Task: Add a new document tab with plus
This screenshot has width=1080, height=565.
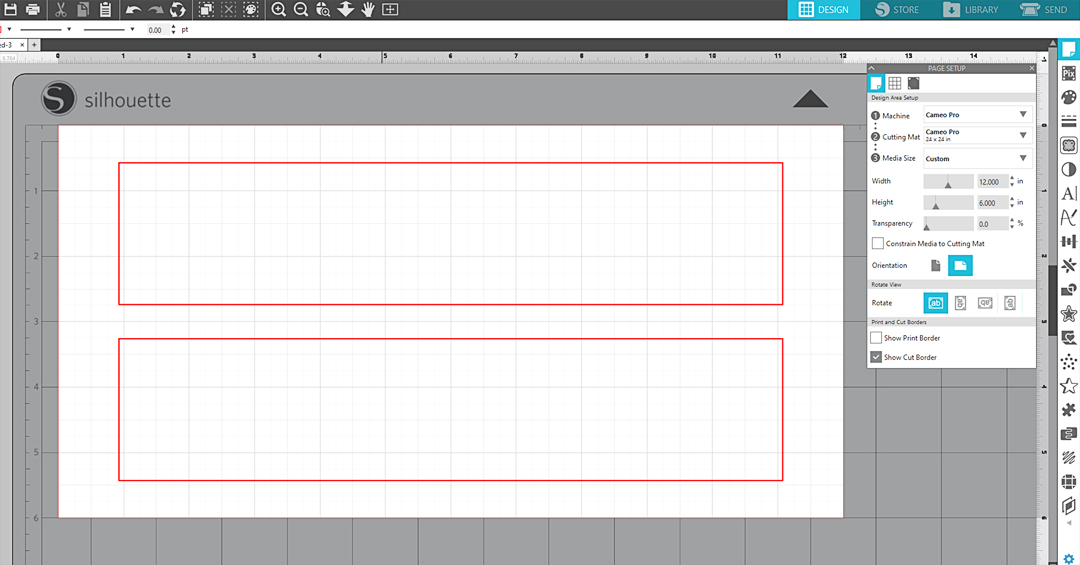Action: (x=34, y=45)
